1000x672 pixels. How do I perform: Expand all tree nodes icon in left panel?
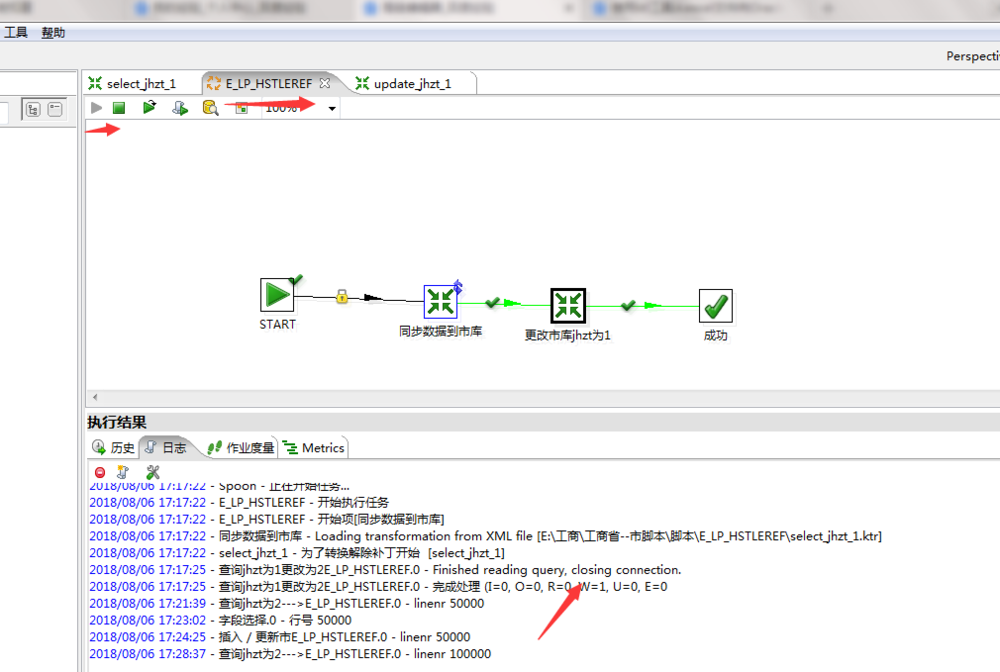(33, 109)
